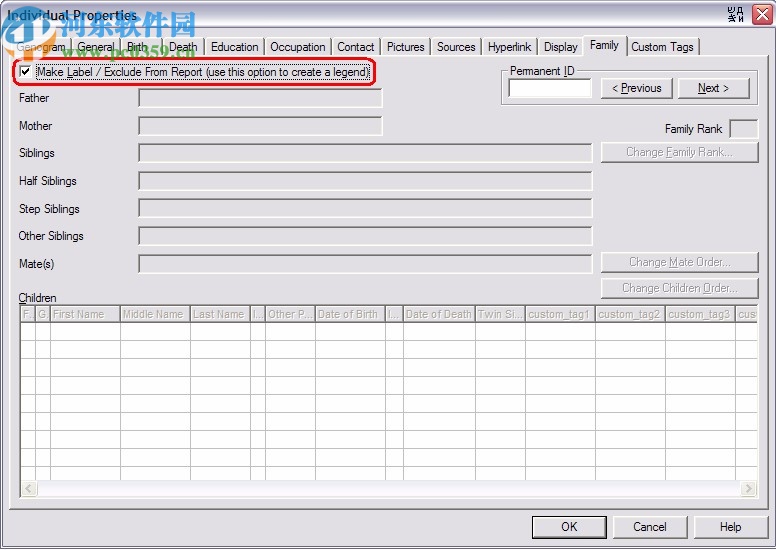Click the custom_tag3 column header

click(x=700, y=314)
